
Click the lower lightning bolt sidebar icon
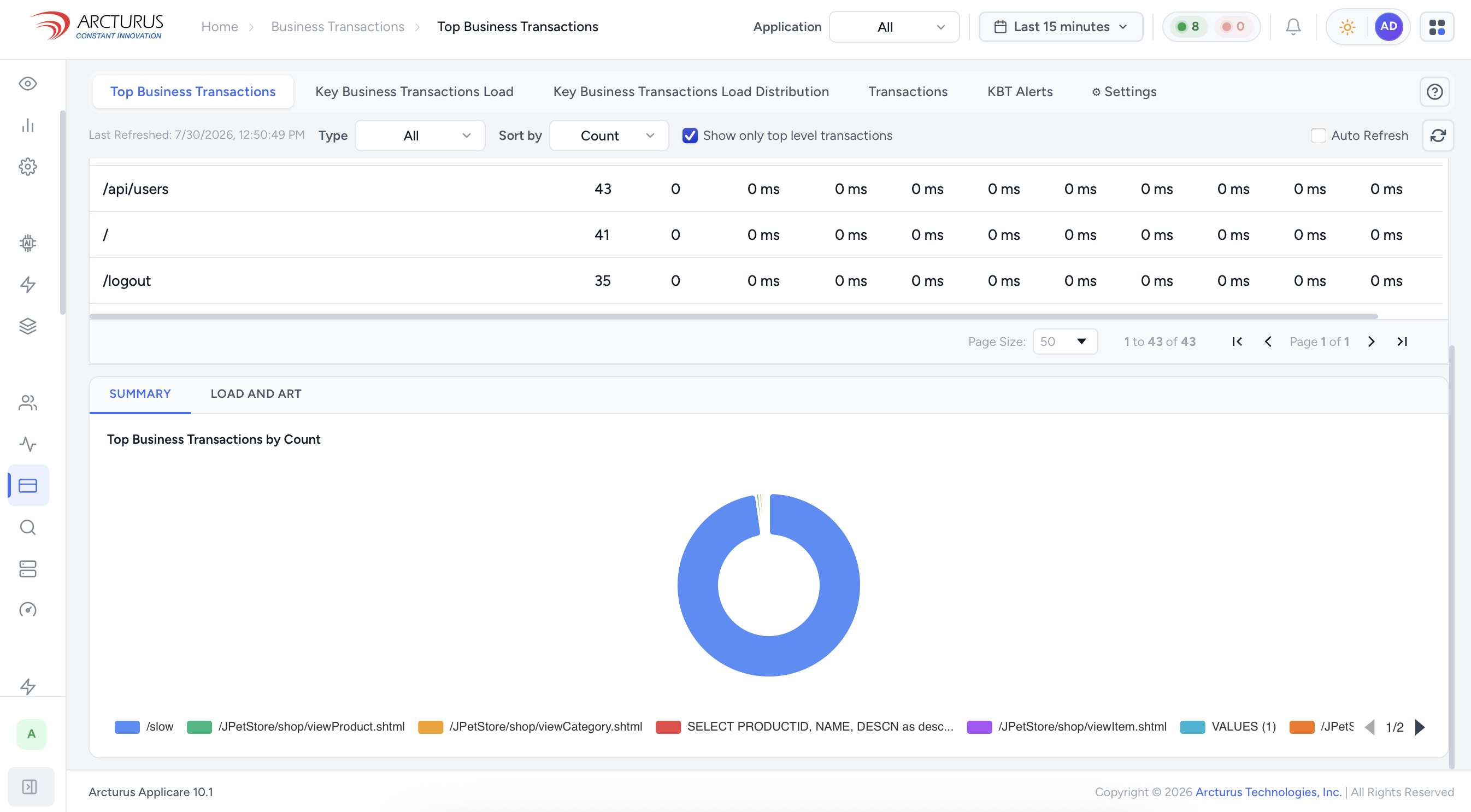[x=27, y=686]
